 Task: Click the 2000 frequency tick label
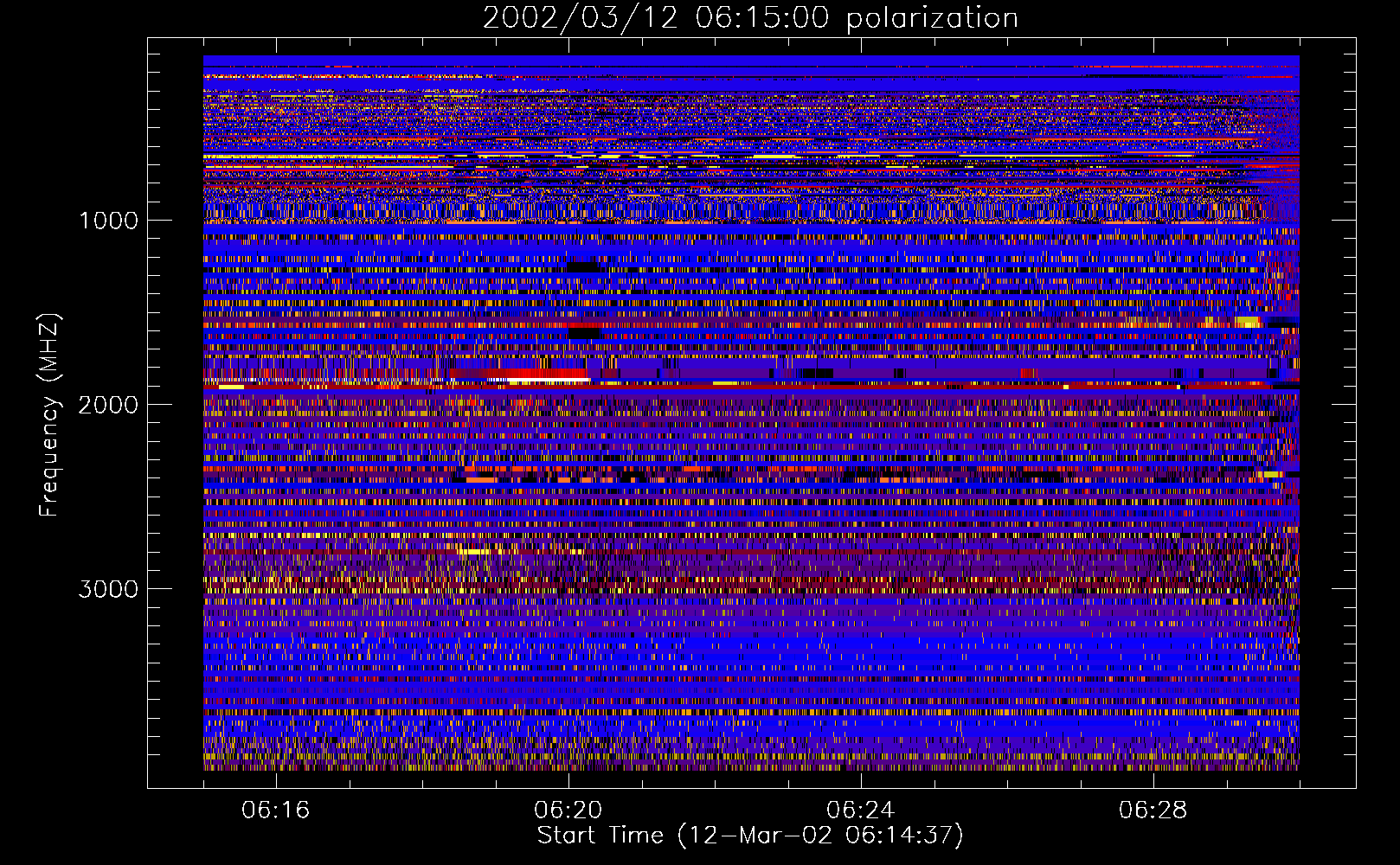coord(108,405)
